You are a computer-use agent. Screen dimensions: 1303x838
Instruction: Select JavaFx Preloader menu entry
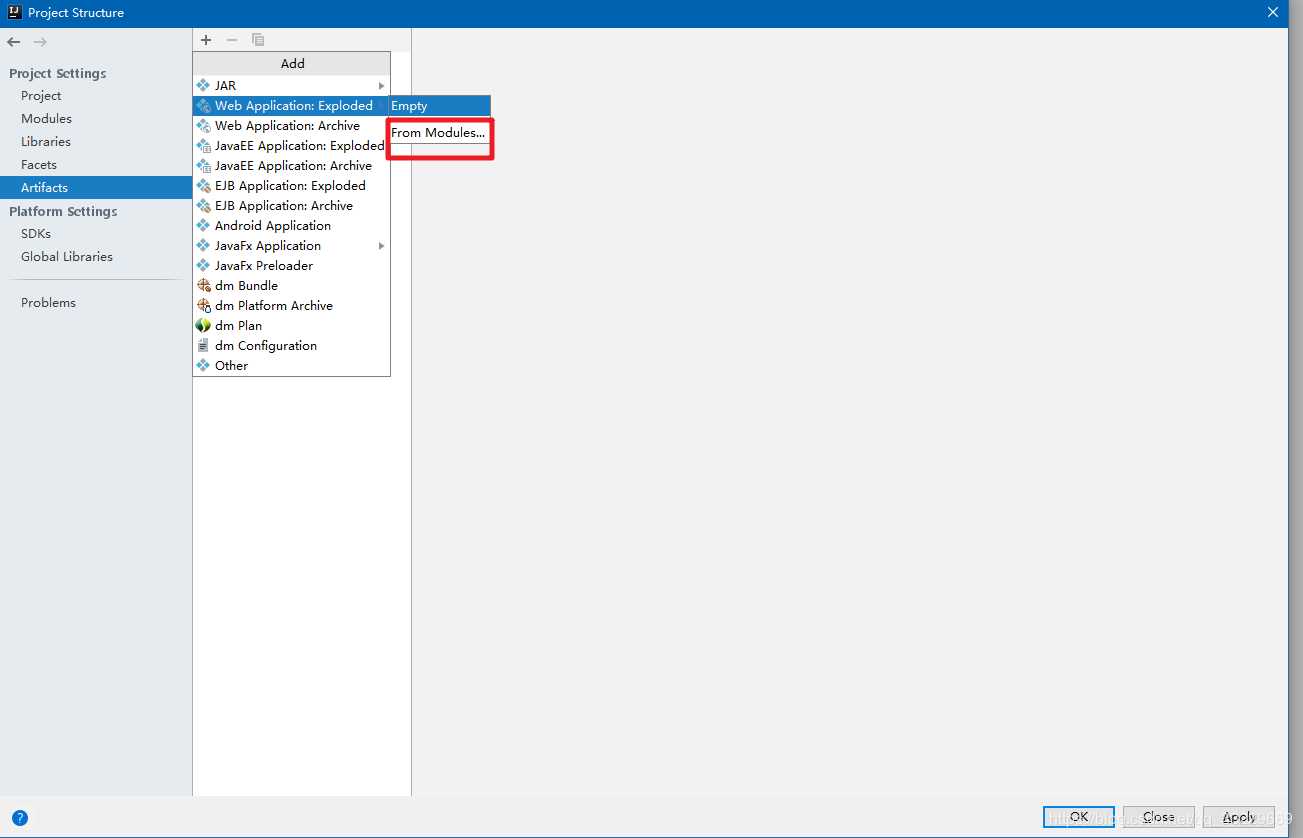291,266
